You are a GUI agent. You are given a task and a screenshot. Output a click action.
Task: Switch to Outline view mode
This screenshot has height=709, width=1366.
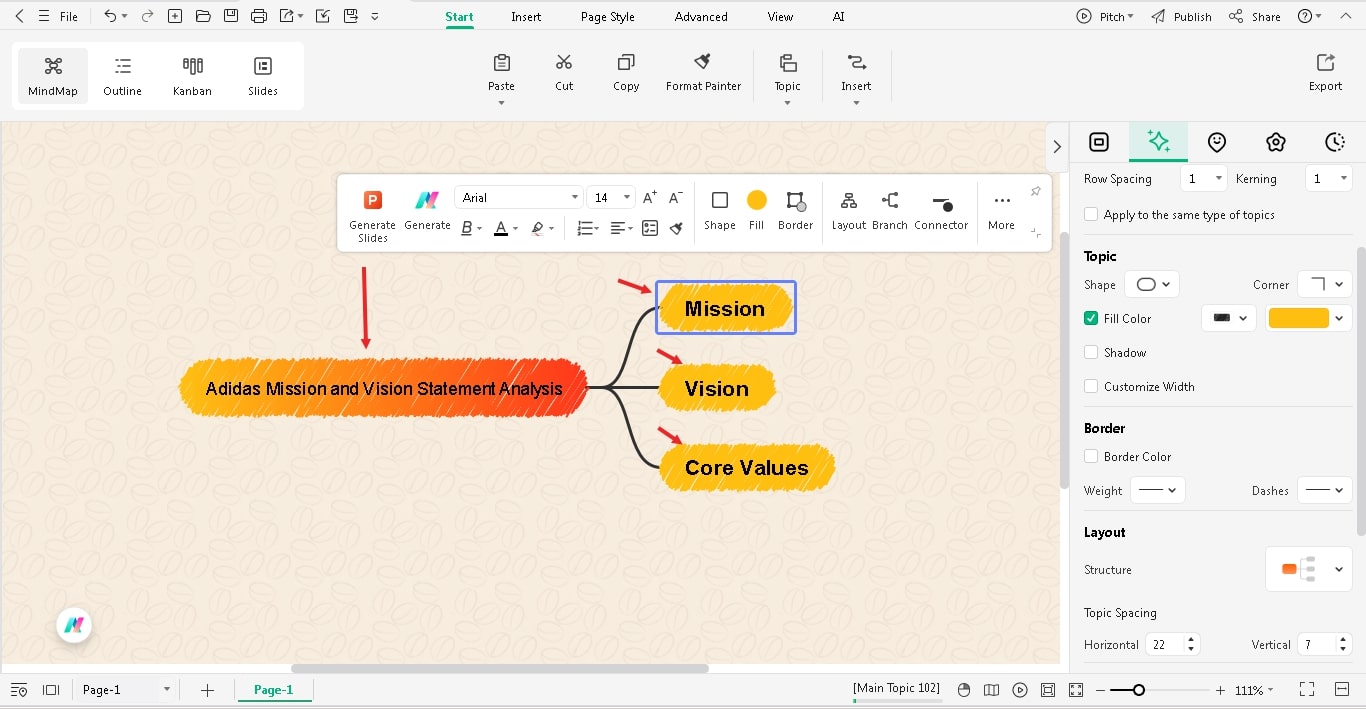(x=122, y=76)
